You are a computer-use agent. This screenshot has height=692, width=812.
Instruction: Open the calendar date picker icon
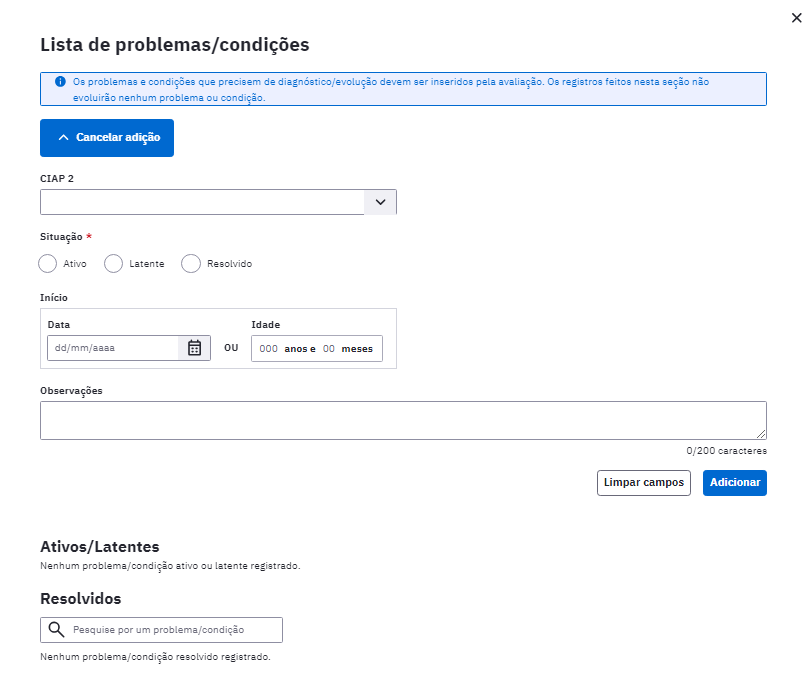click(x=194, y=348)
